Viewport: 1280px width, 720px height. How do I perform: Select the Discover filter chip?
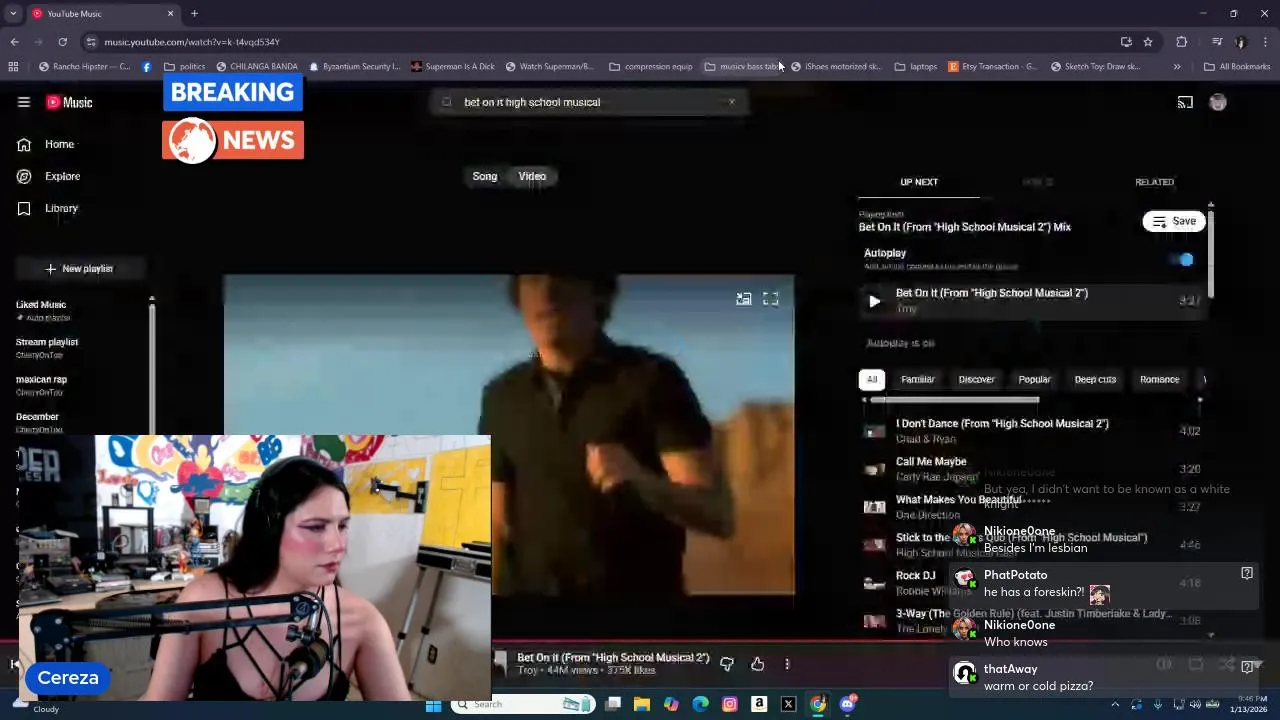pyautogui.click(x=976, y=380)
